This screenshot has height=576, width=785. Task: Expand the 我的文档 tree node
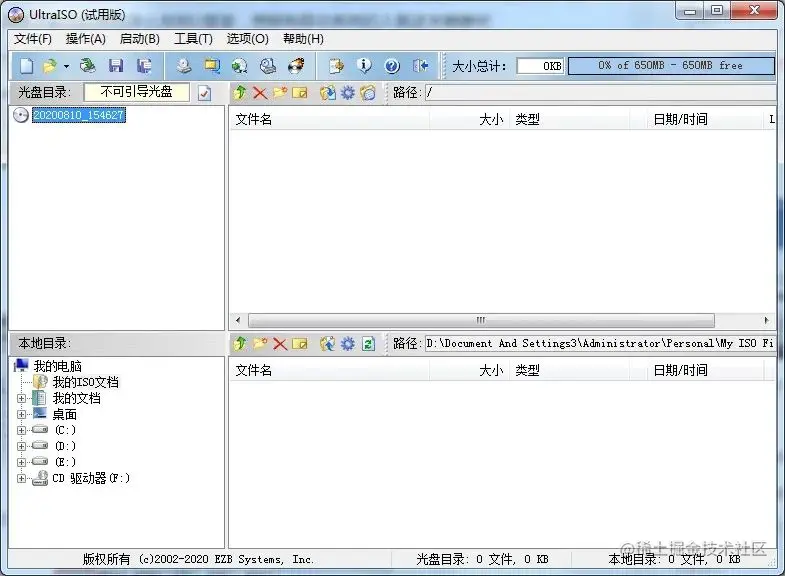pyautogui.click(x=22, y=398)
